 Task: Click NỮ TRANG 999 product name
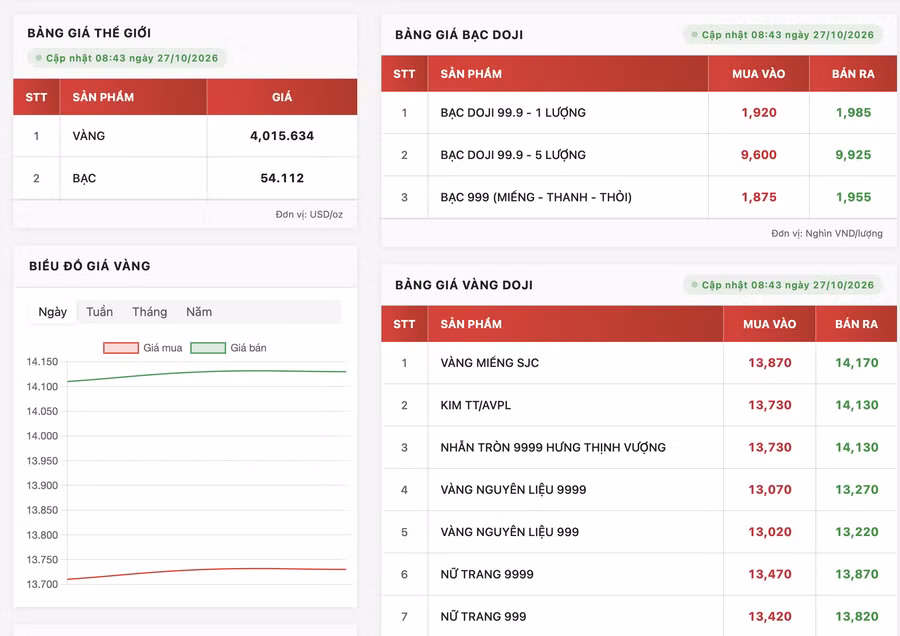[483, 616]
